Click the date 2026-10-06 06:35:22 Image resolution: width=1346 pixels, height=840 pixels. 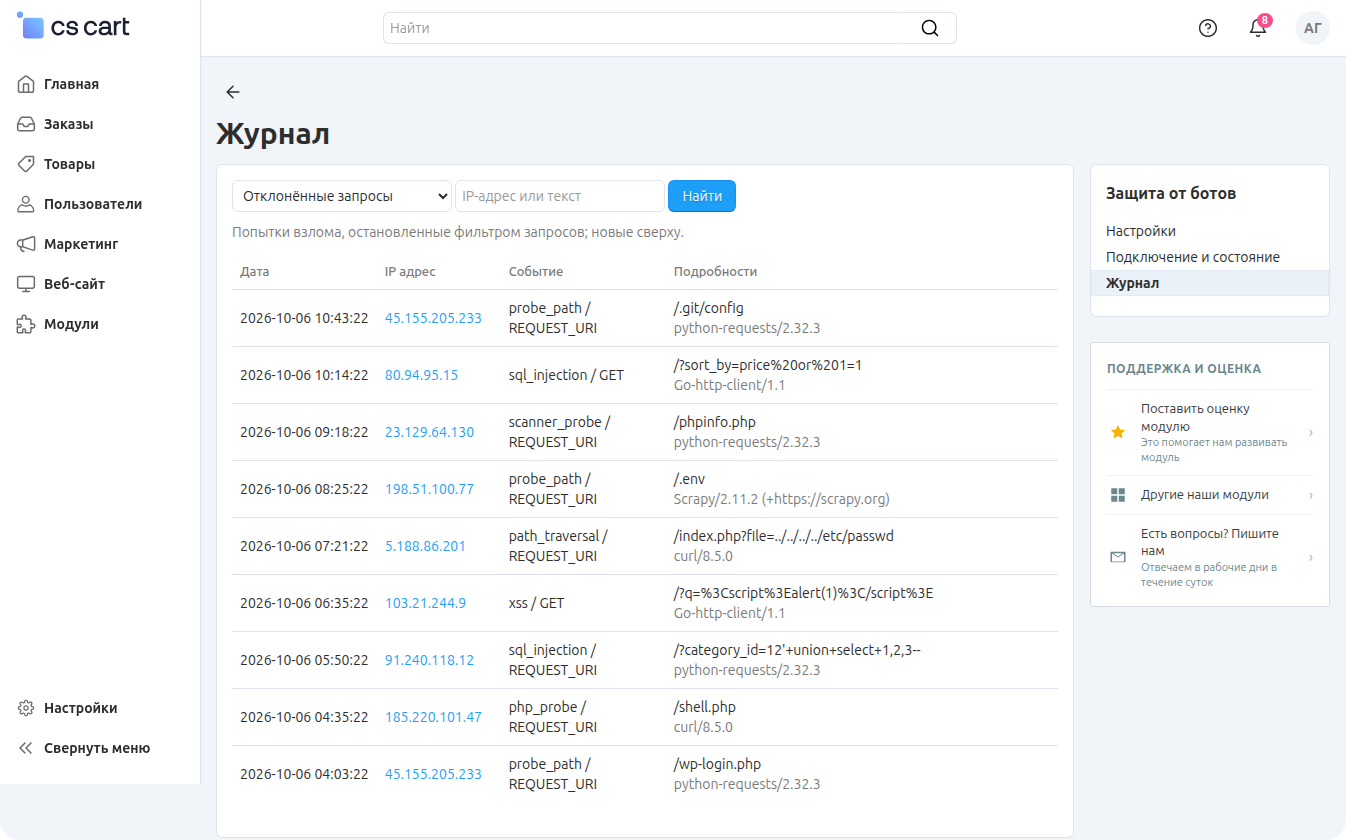tap(304, 603)
